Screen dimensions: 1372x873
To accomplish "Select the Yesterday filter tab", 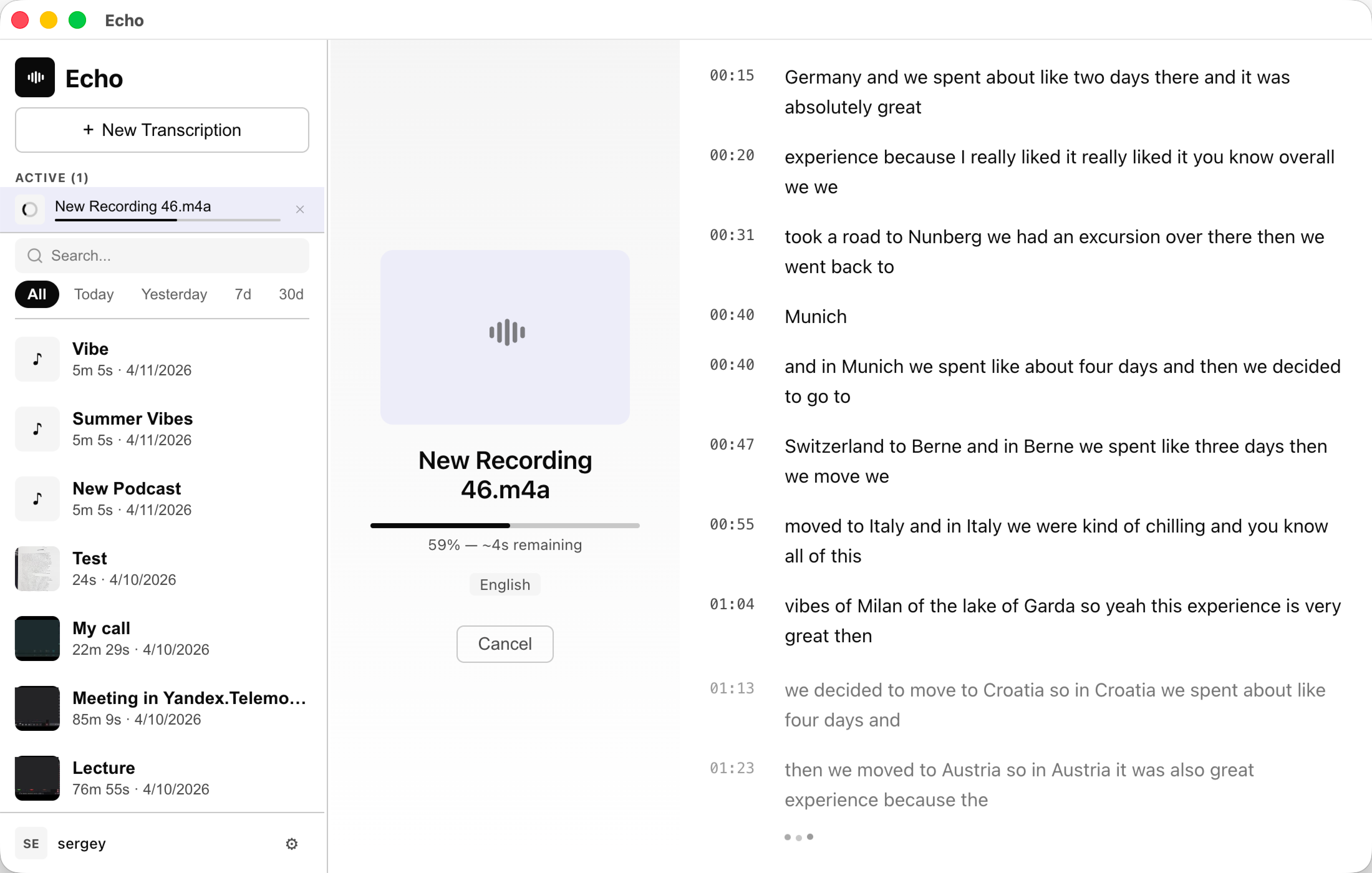I will tap(174, 294).
